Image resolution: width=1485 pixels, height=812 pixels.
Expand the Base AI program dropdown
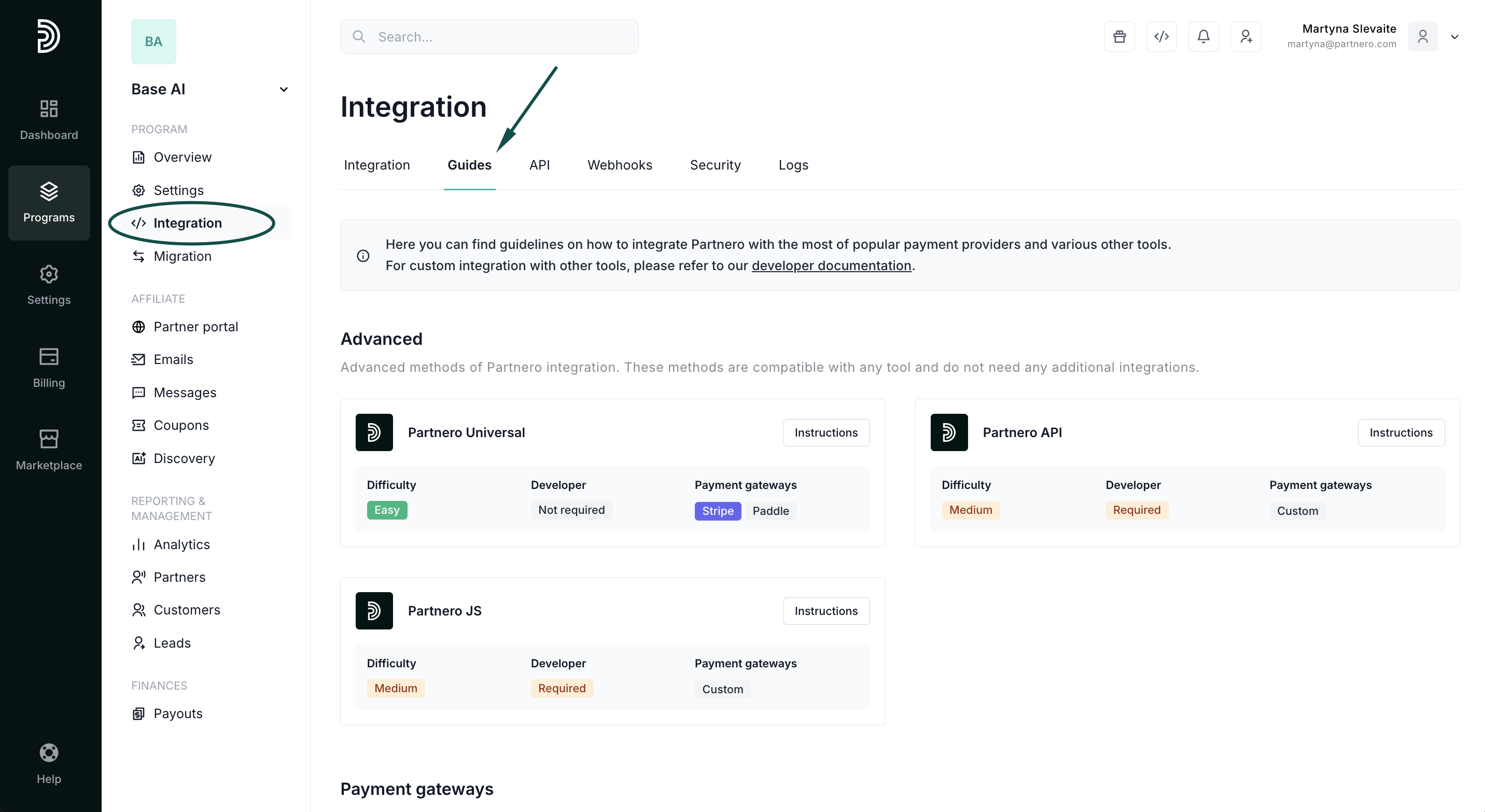(x=283, y=89)
